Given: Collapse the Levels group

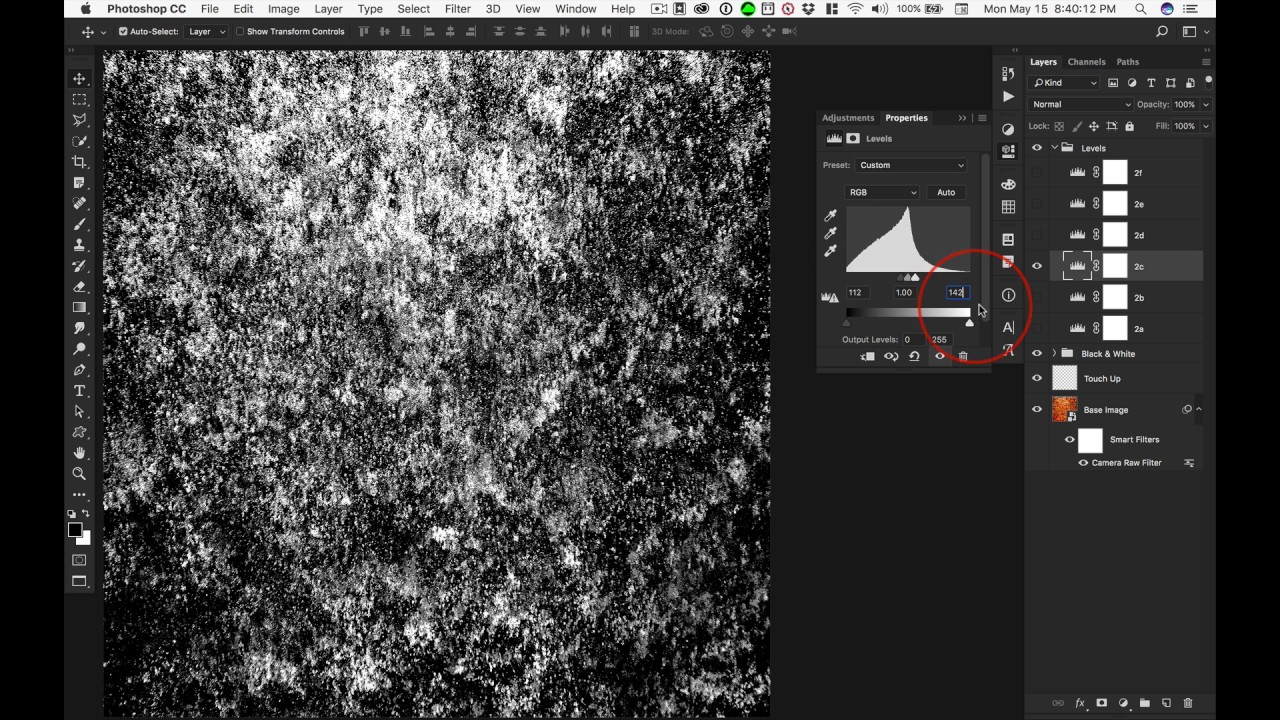Looking at the screenshot, I should (1054, 148).
